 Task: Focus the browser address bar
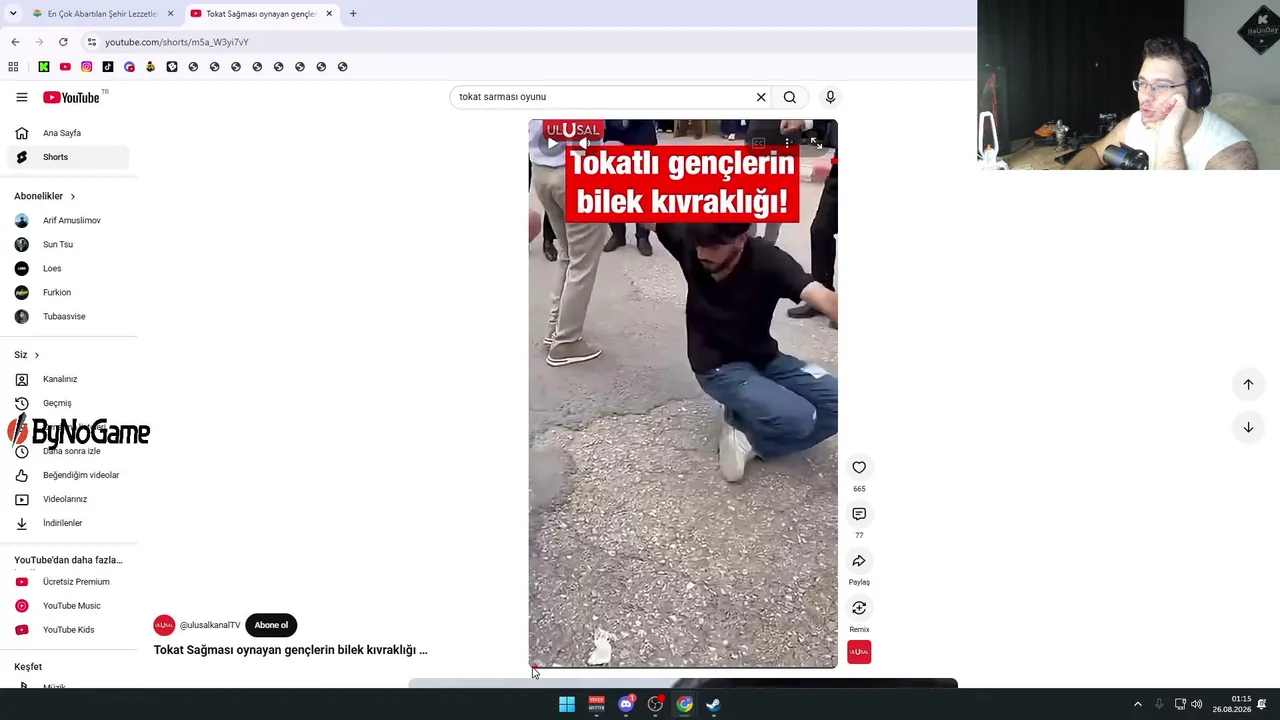point(530,42)
